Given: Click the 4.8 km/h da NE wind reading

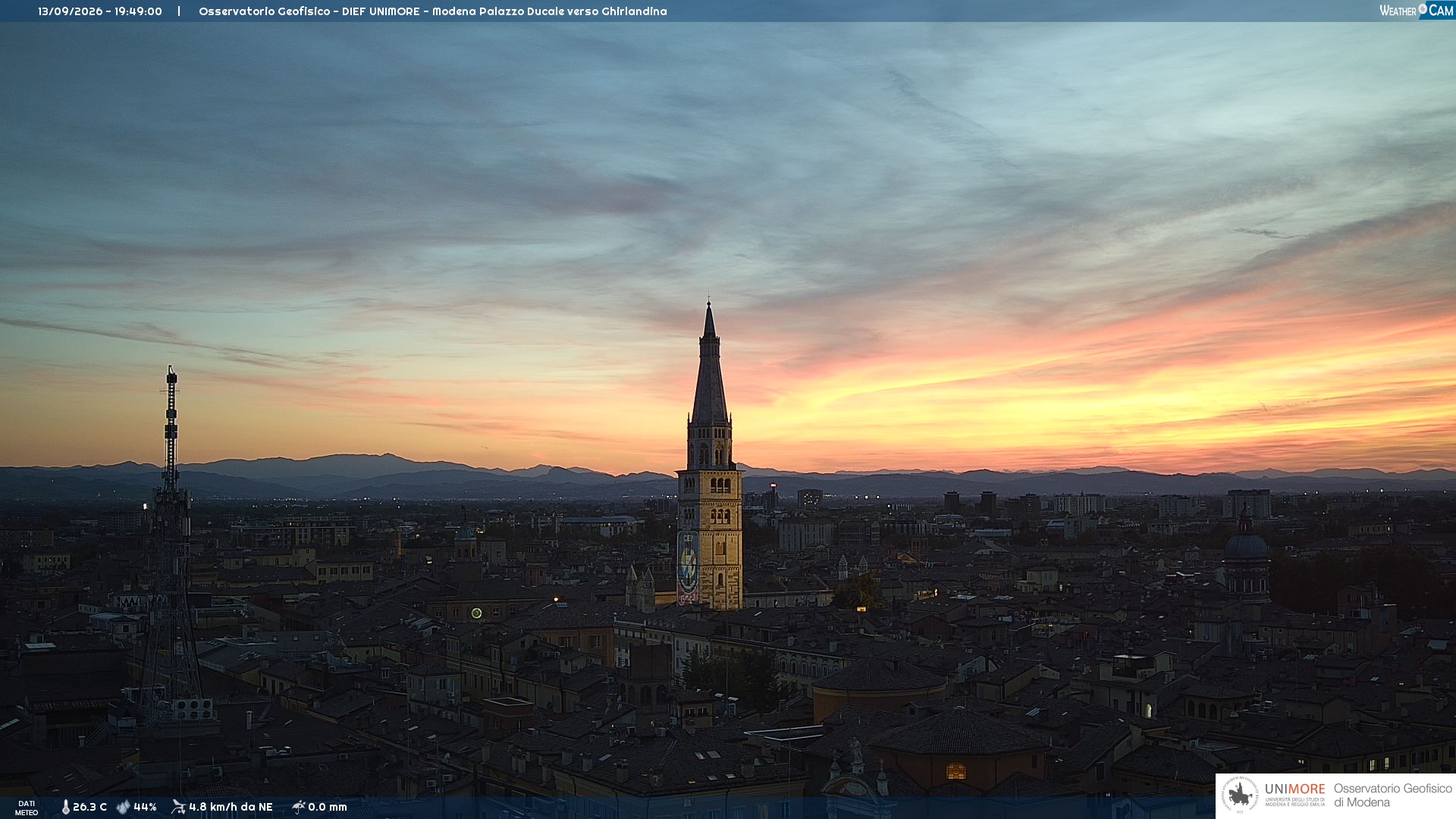Looking at the screenshot, I should pyautogui.click(x=231, y=807).
